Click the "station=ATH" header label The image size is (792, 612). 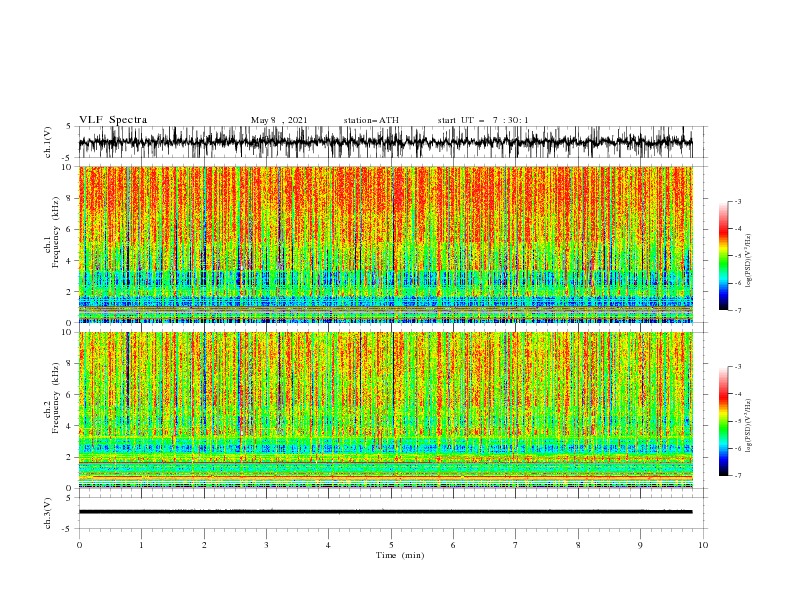(x=371, y=120)
